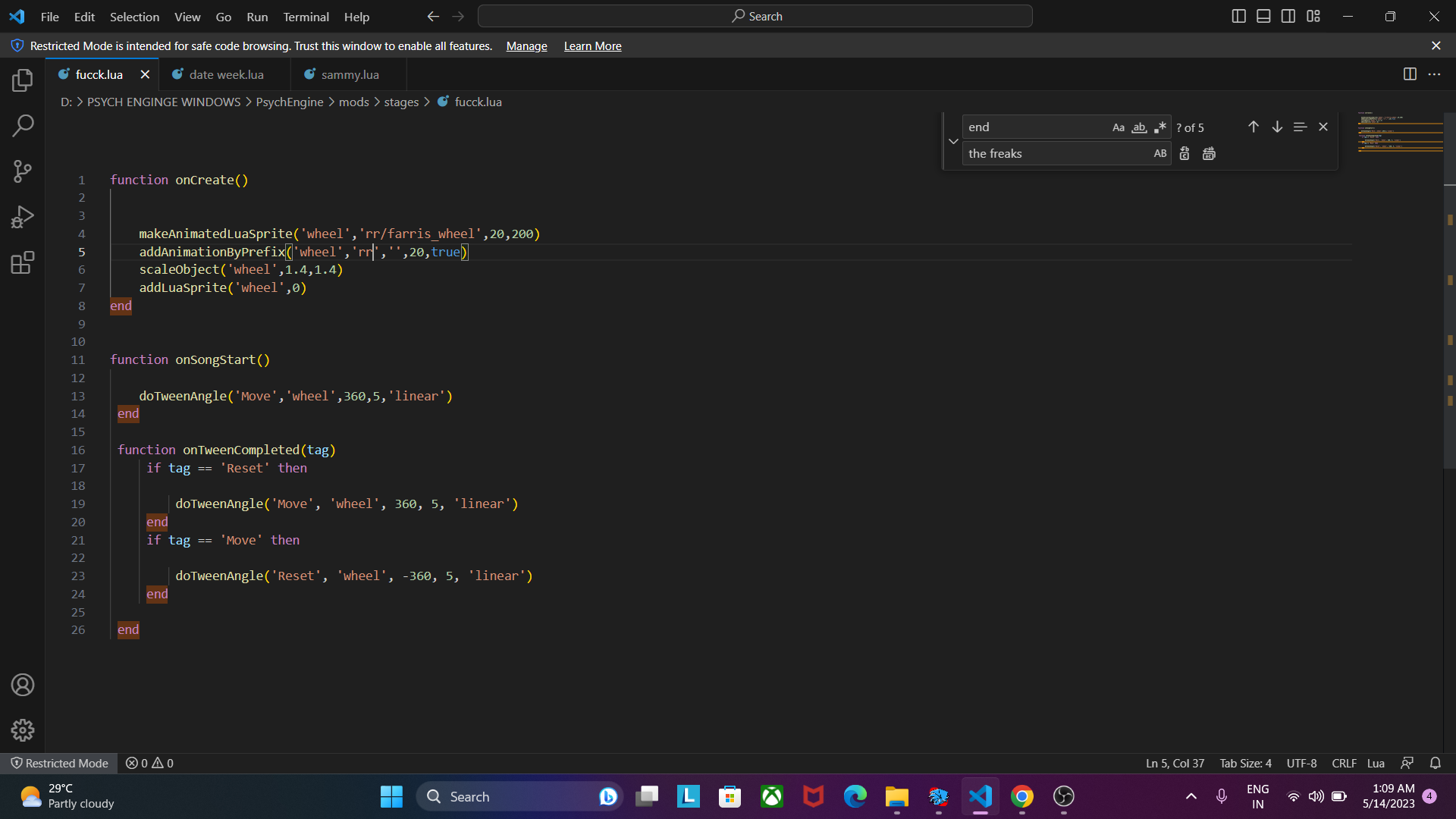Image resolution: width=1456 pixels, height=819 pixels.
Task: Open the Extensions view
Action: [23, 262]
